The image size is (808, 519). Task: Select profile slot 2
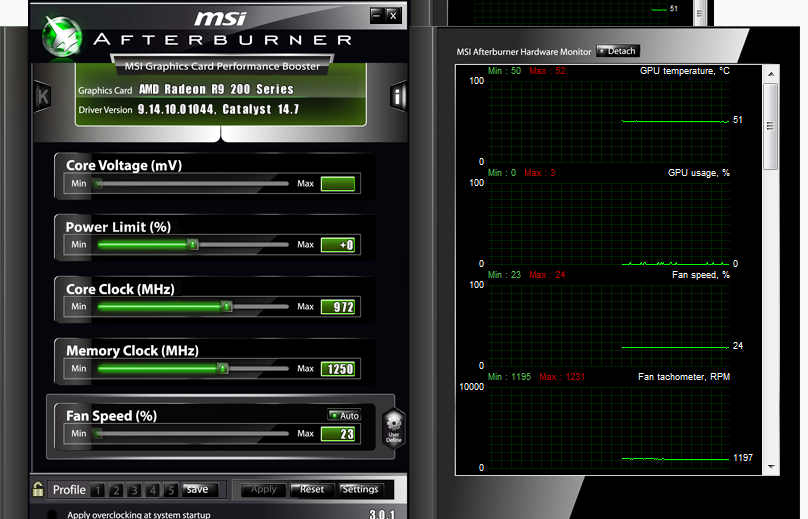tap(116, 490)
